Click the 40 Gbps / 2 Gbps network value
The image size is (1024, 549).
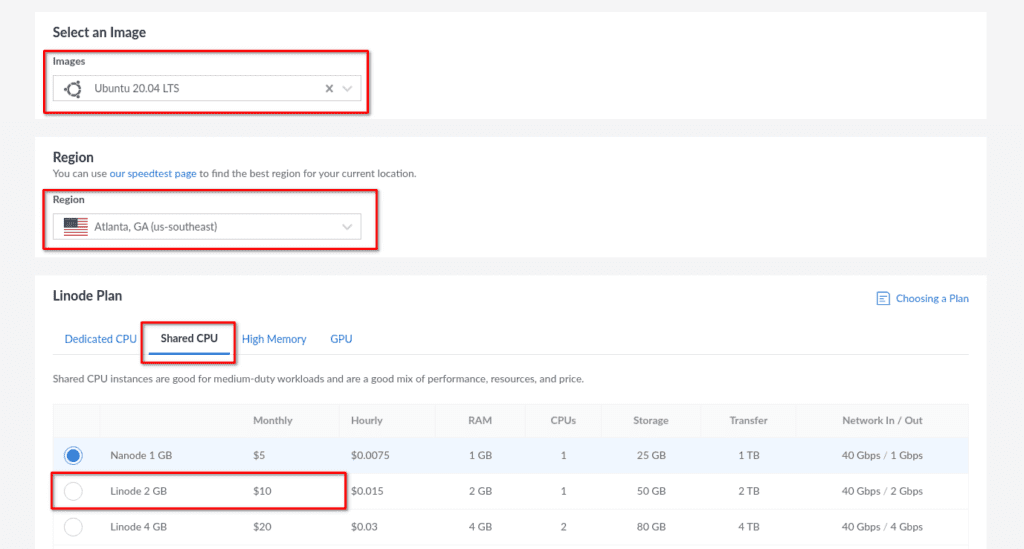click(882, 491)
